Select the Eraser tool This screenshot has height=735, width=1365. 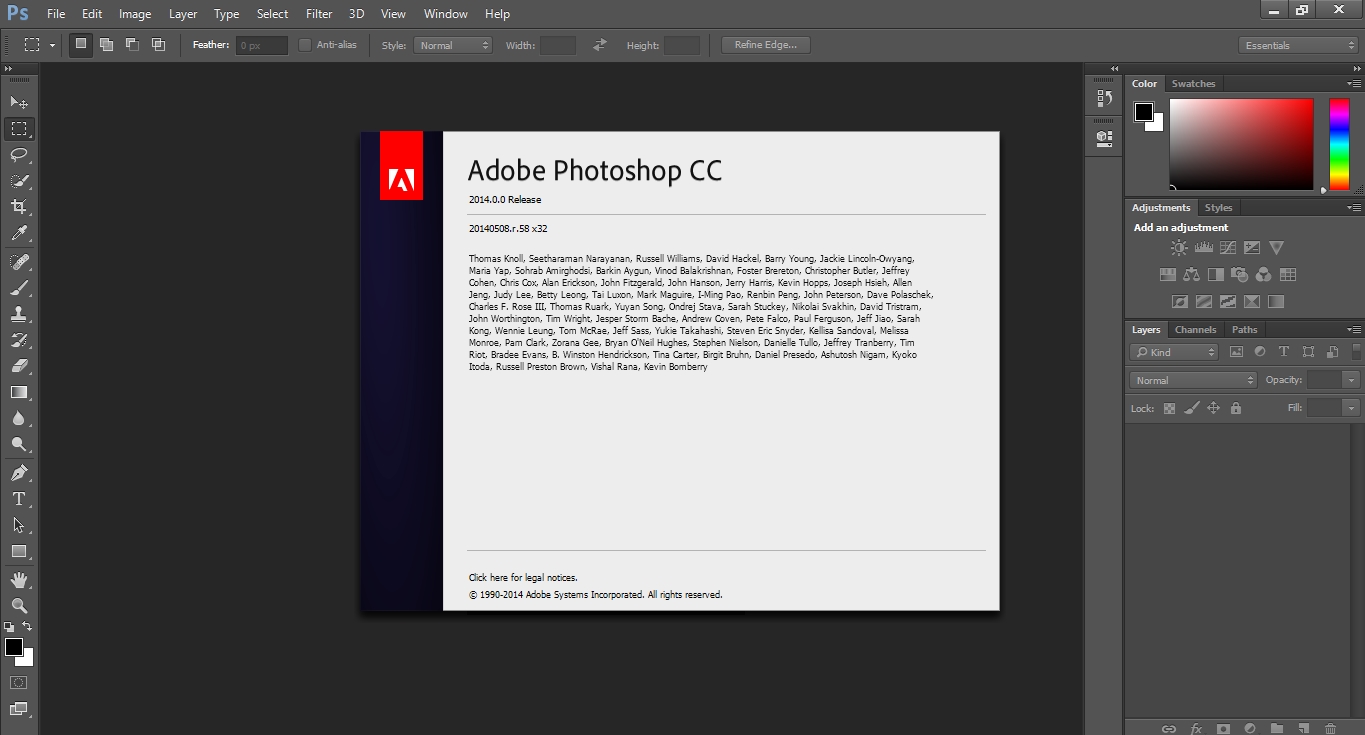[x=19, y=366]
